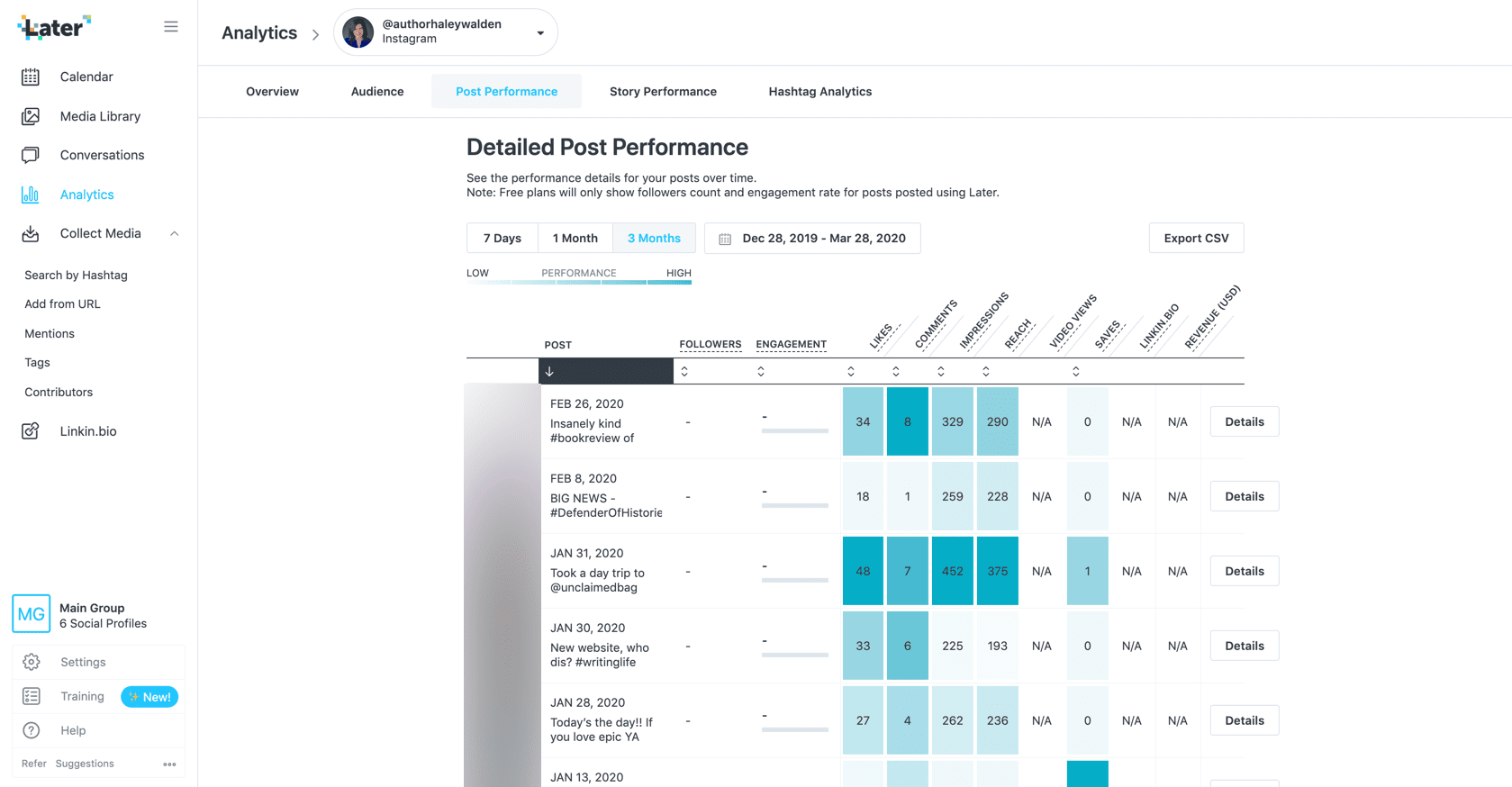The image size is (1512, 787).
Task: Click the calendar icon in date range
Action: click(725, 239)
